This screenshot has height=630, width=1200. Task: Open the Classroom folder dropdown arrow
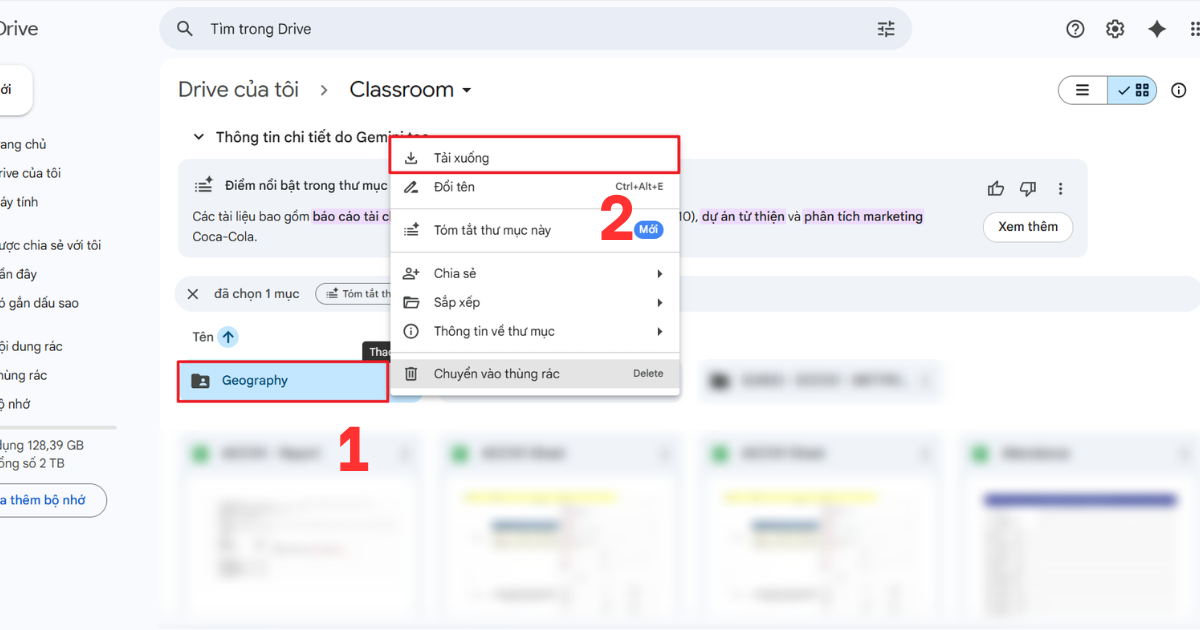467,90
